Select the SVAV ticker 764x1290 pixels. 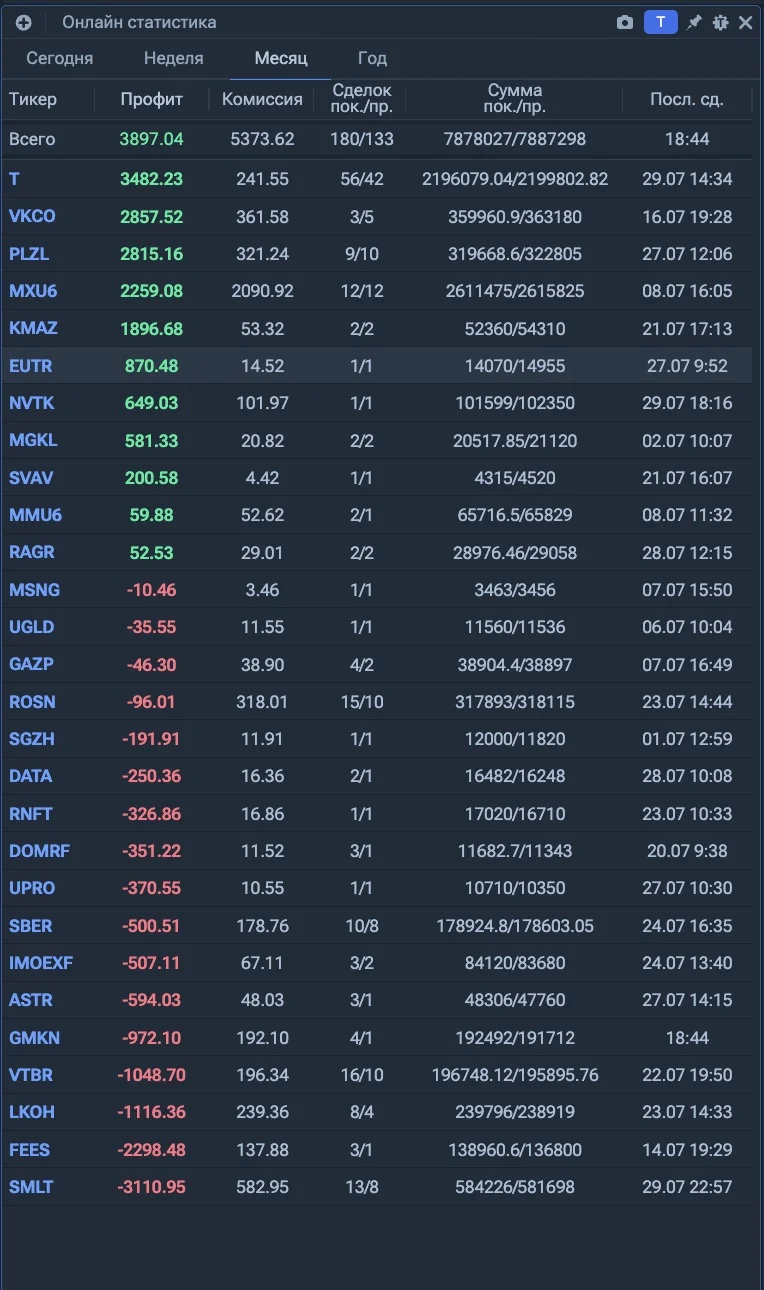pyautogui.click(x=31, y=478)
